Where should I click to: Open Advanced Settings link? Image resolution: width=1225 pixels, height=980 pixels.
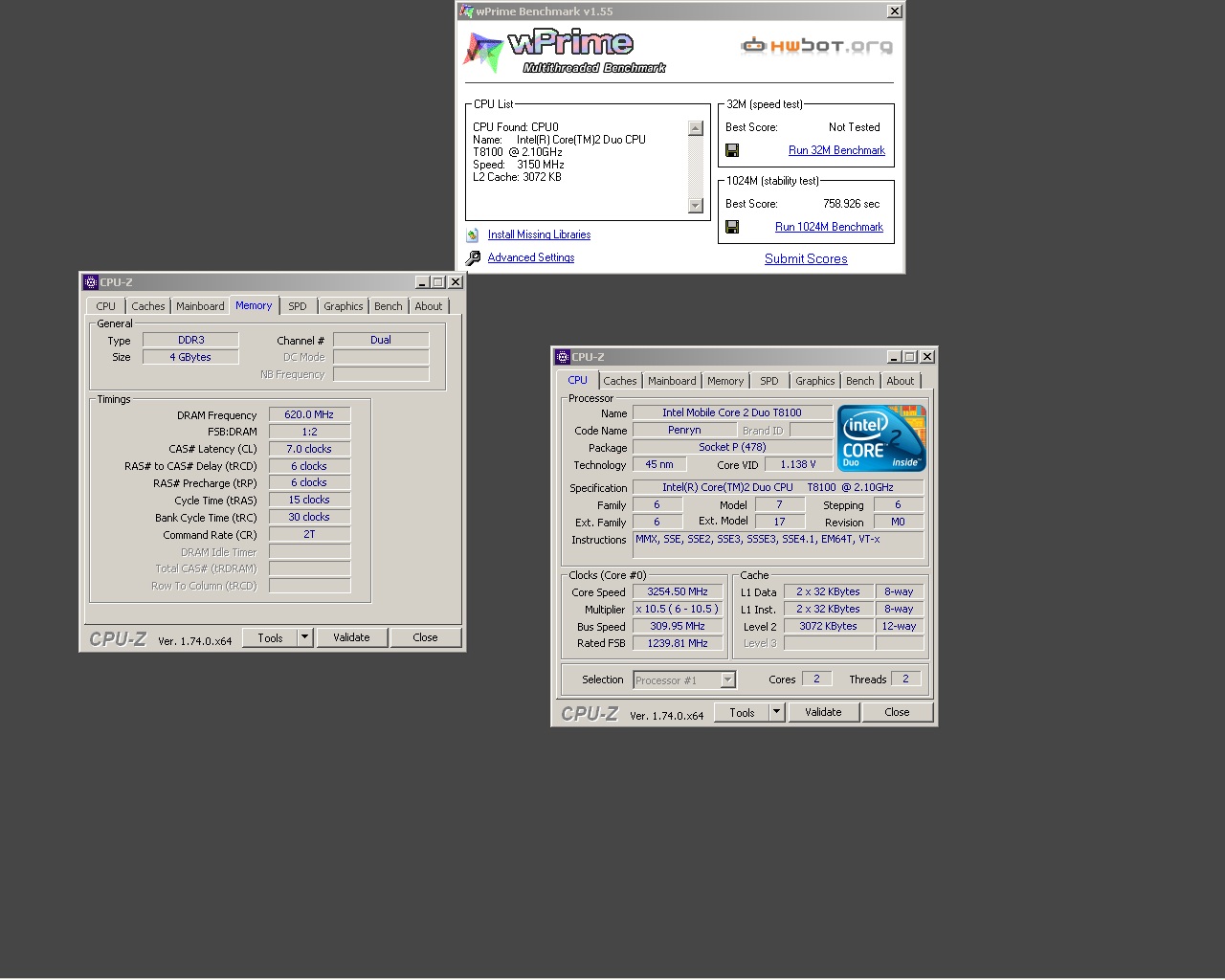[531, 257]
